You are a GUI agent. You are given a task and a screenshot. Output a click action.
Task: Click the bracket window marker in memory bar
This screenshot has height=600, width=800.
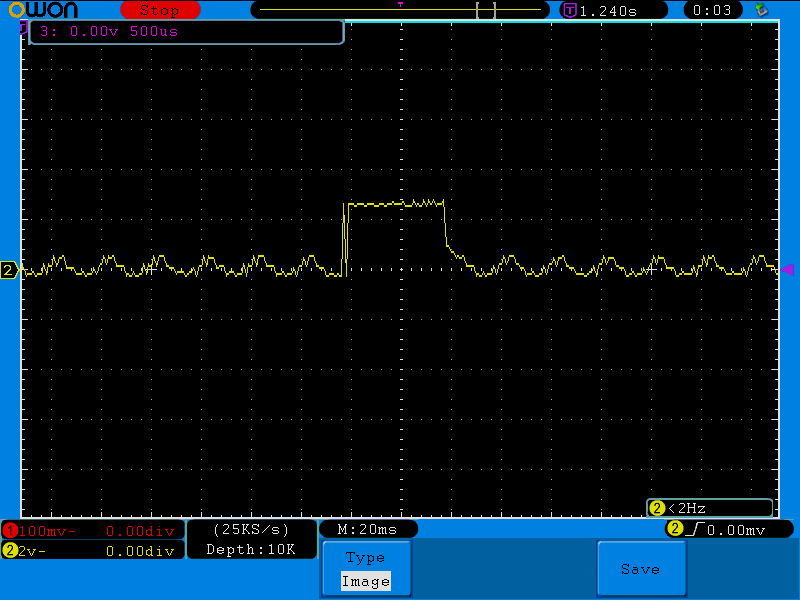click(486, 10)
